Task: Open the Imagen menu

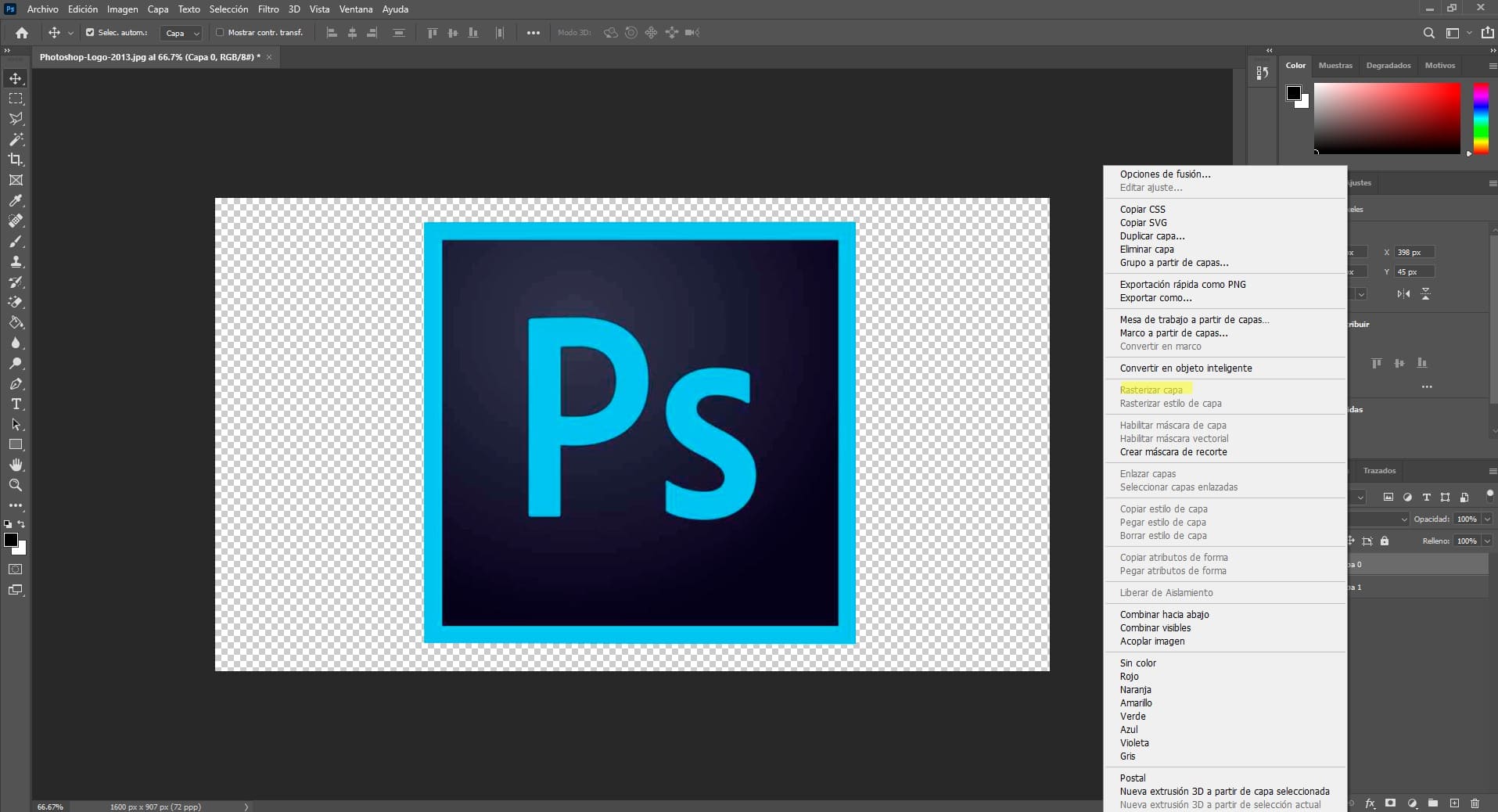Action: pyautogui.click(x=123, y=9)
